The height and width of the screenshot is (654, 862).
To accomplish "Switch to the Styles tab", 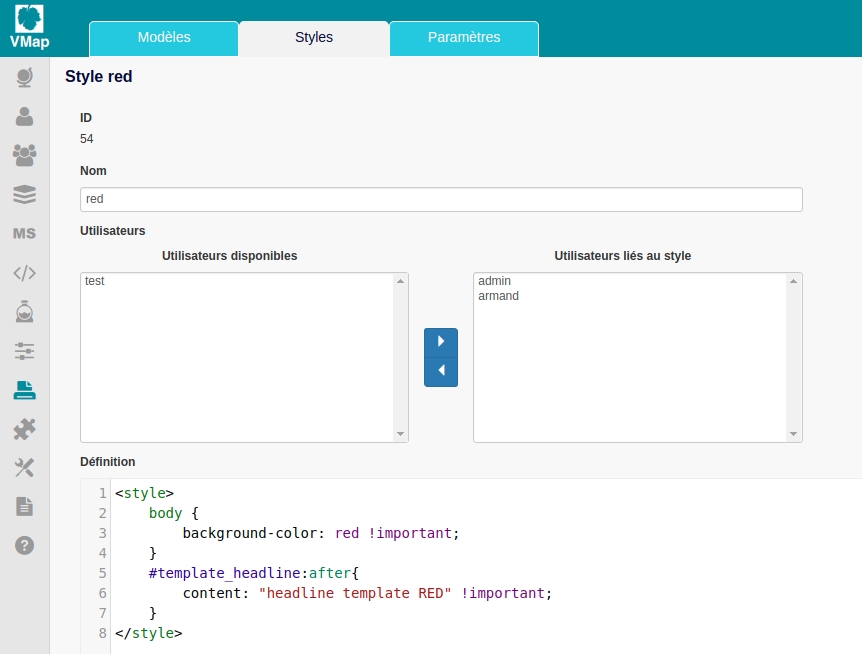I will click(x=314, y=38).
